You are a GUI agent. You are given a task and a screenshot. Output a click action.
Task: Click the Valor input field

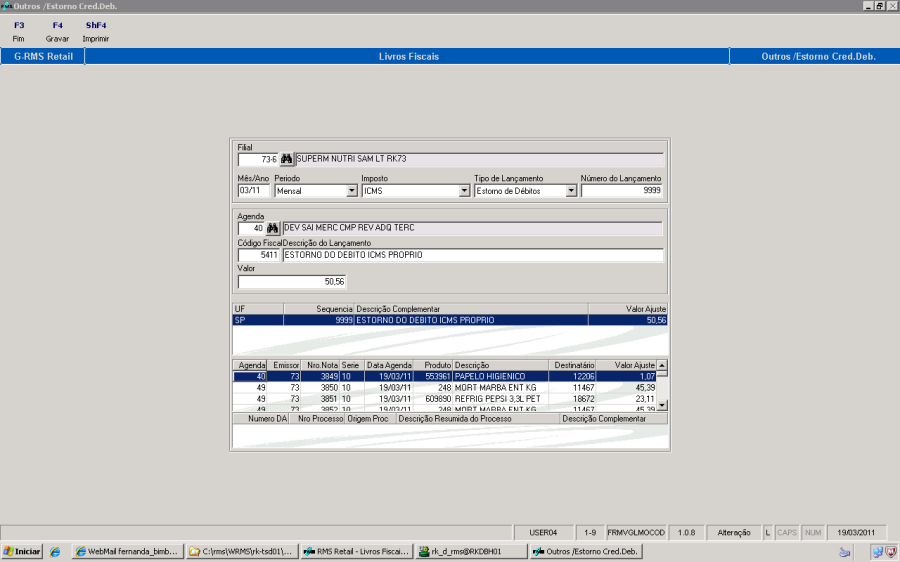[290, 282]
